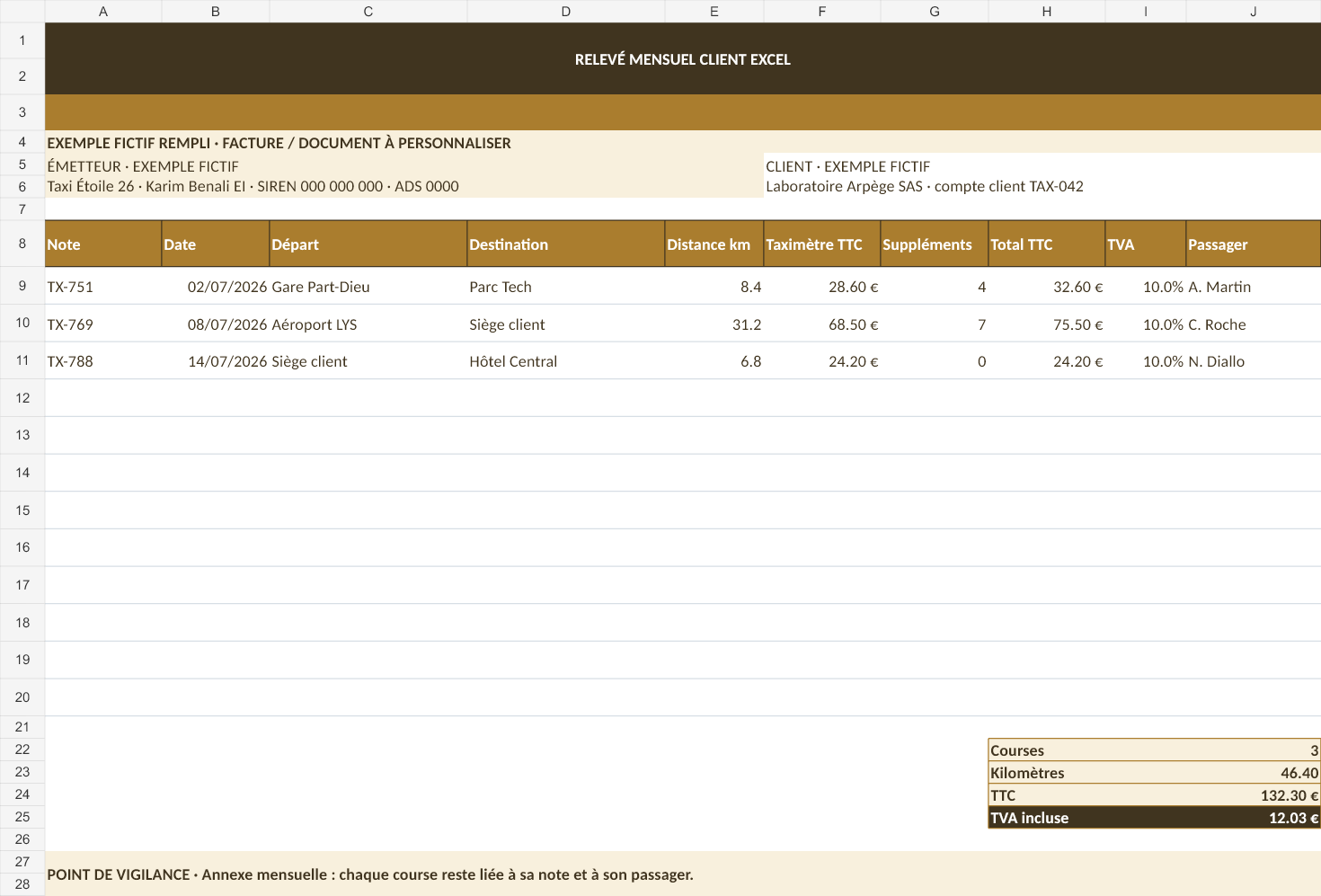Click the 28.60 € taximeter cell
The width and height of the screenshot is (1321, 896).
coord(822,286)
